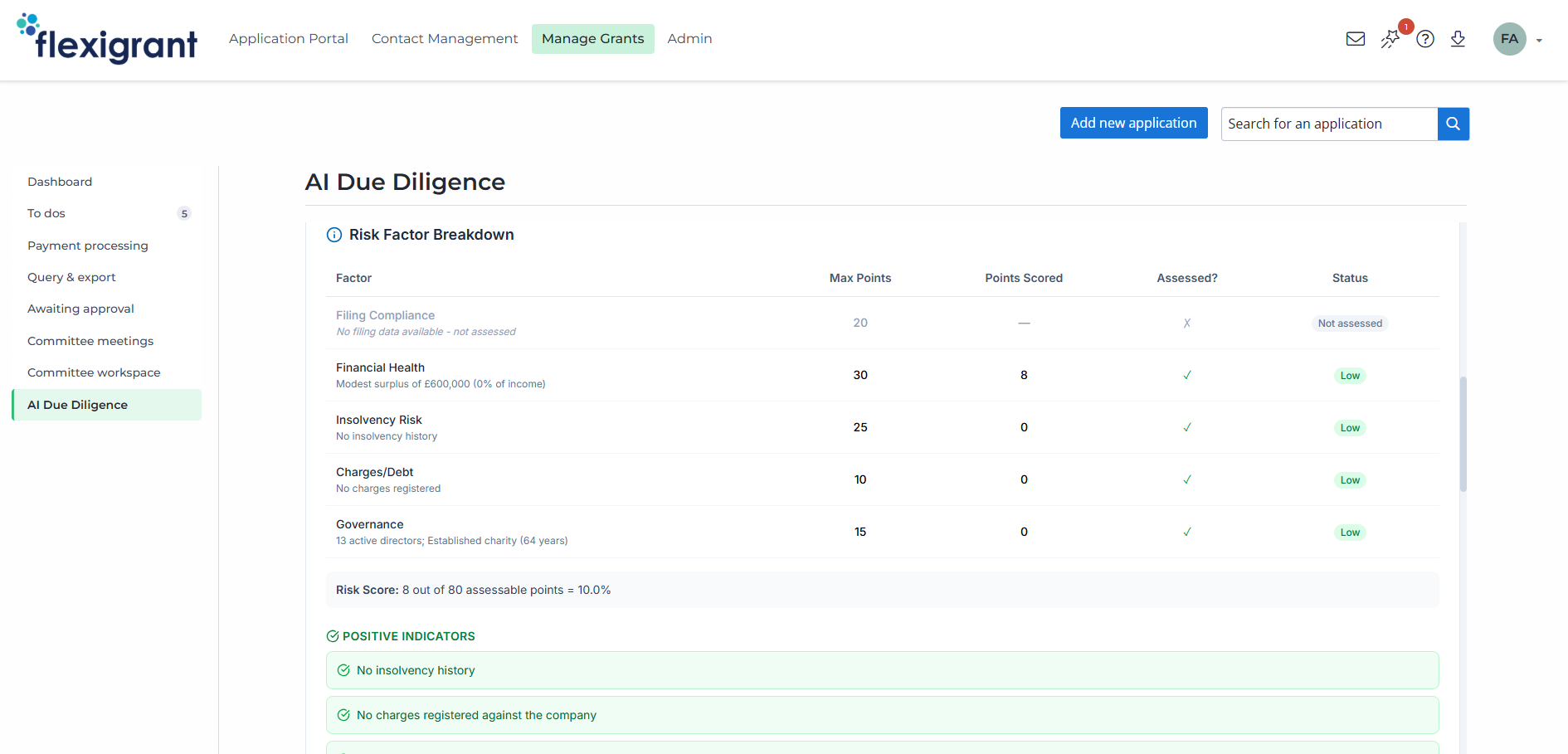
Task: Click the Charges/Debt factor name
Action: [374, 472]
